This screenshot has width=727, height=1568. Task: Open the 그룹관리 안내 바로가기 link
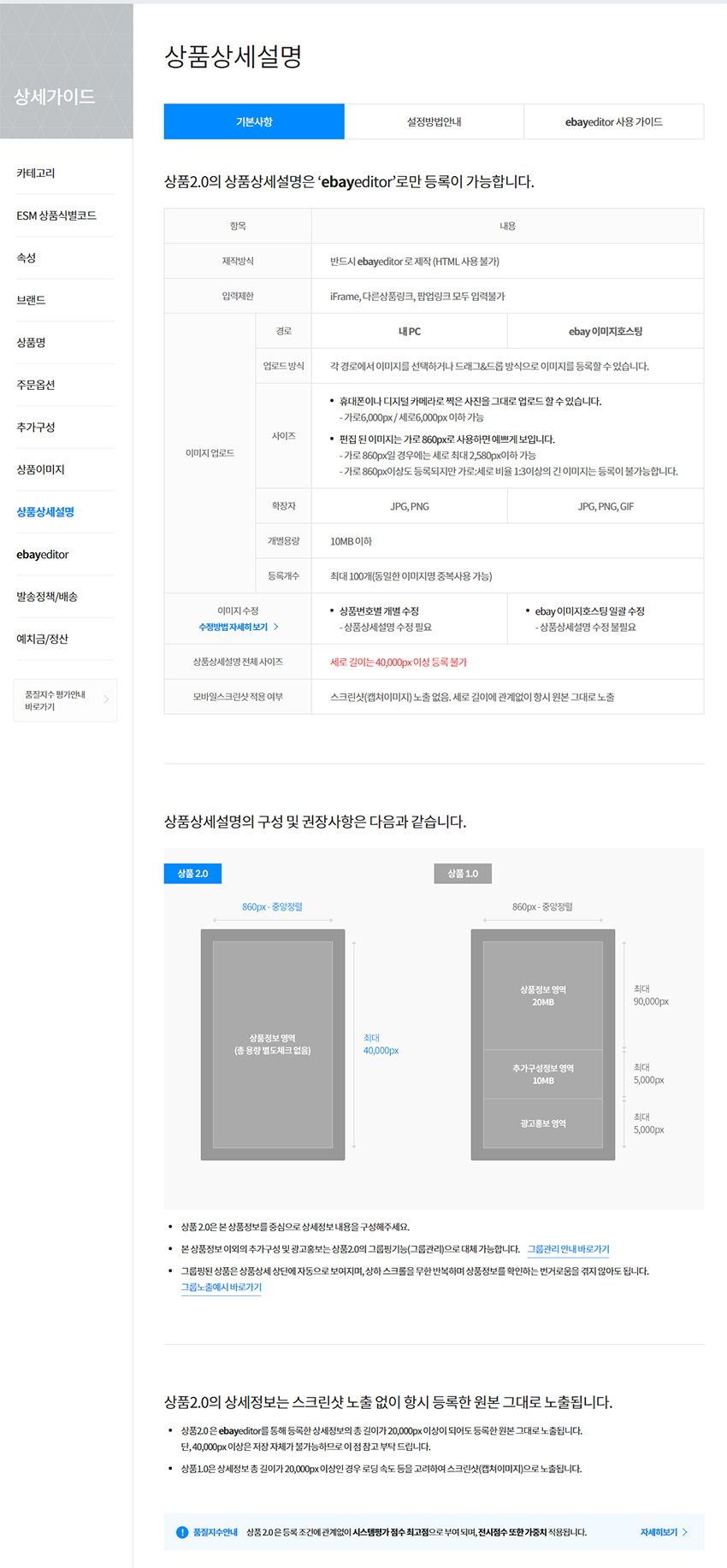(x=568, y=1249)
